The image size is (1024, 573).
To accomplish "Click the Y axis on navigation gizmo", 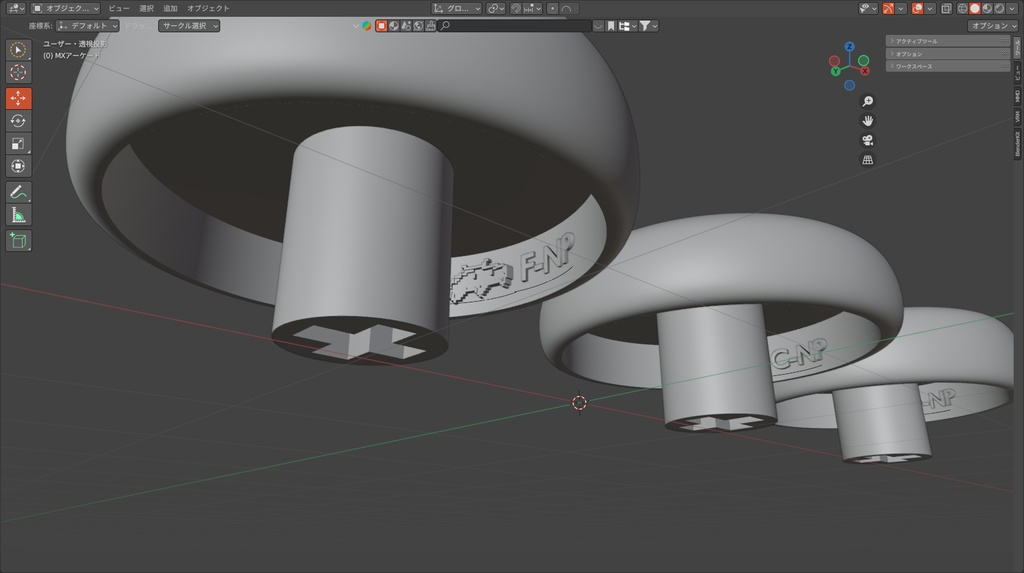I will (835, 71).
